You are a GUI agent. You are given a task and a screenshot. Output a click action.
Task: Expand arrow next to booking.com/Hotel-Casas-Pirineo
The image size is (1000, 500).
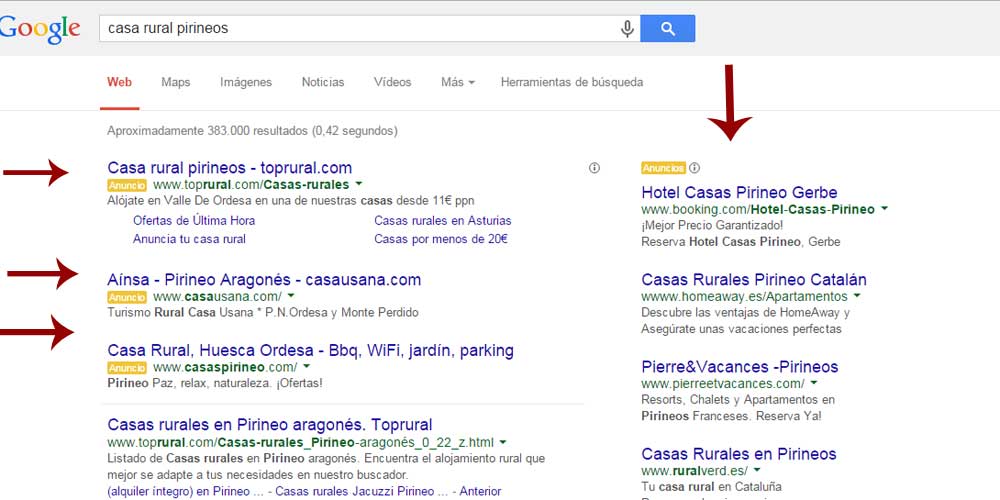coord(883,209)
